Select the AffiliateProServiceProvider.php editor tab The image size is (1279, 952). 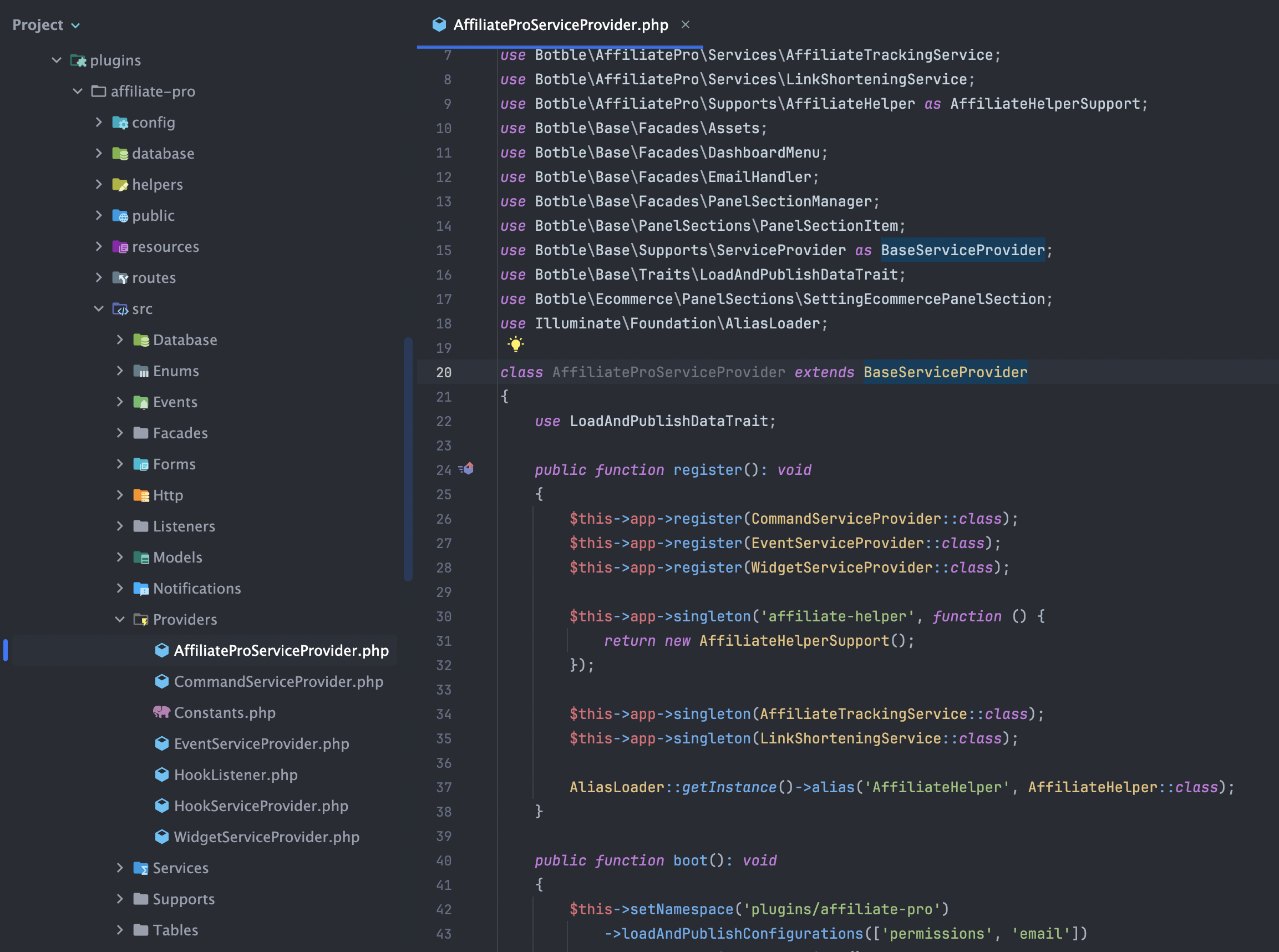click(560, 24)
